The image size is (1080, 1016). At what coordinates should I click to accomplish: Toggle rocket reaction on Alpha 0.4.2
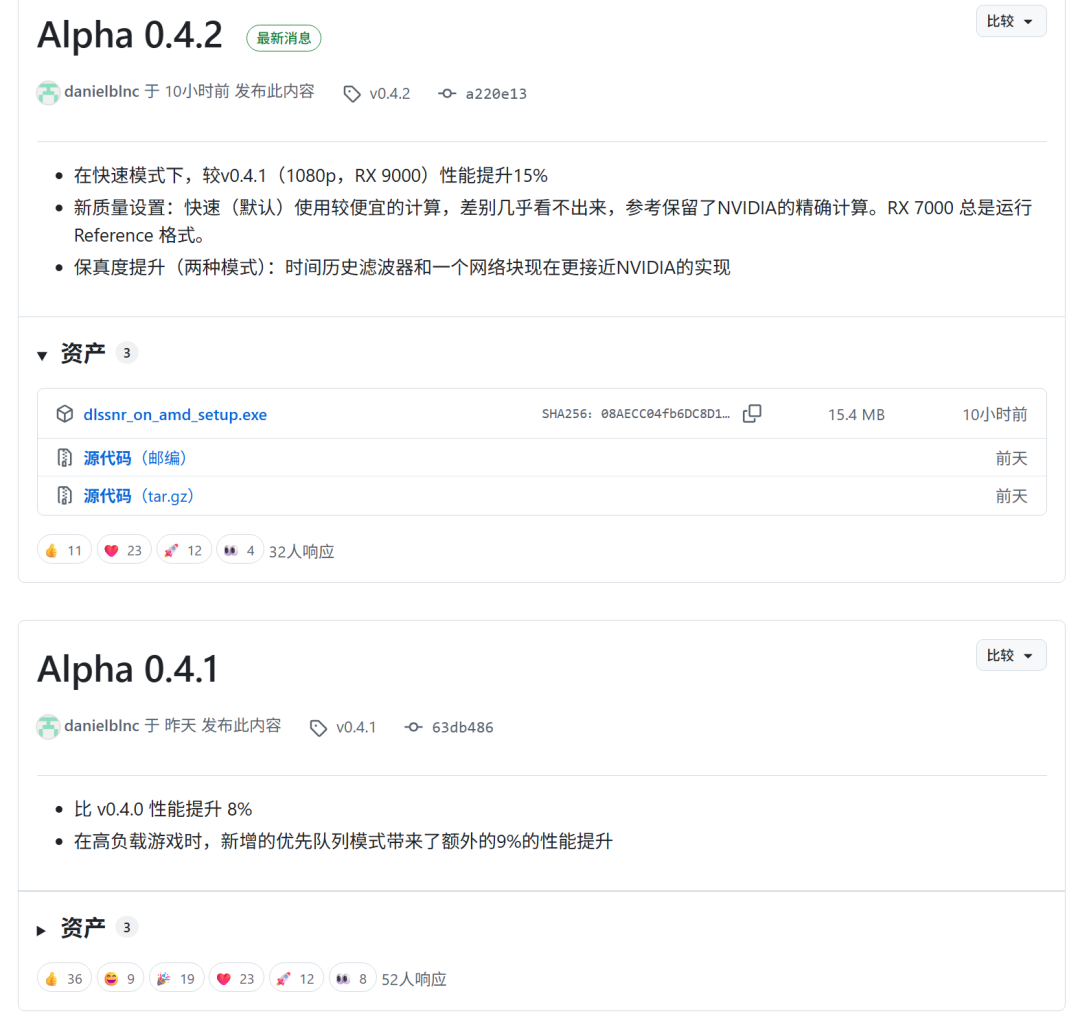(184, 550)
